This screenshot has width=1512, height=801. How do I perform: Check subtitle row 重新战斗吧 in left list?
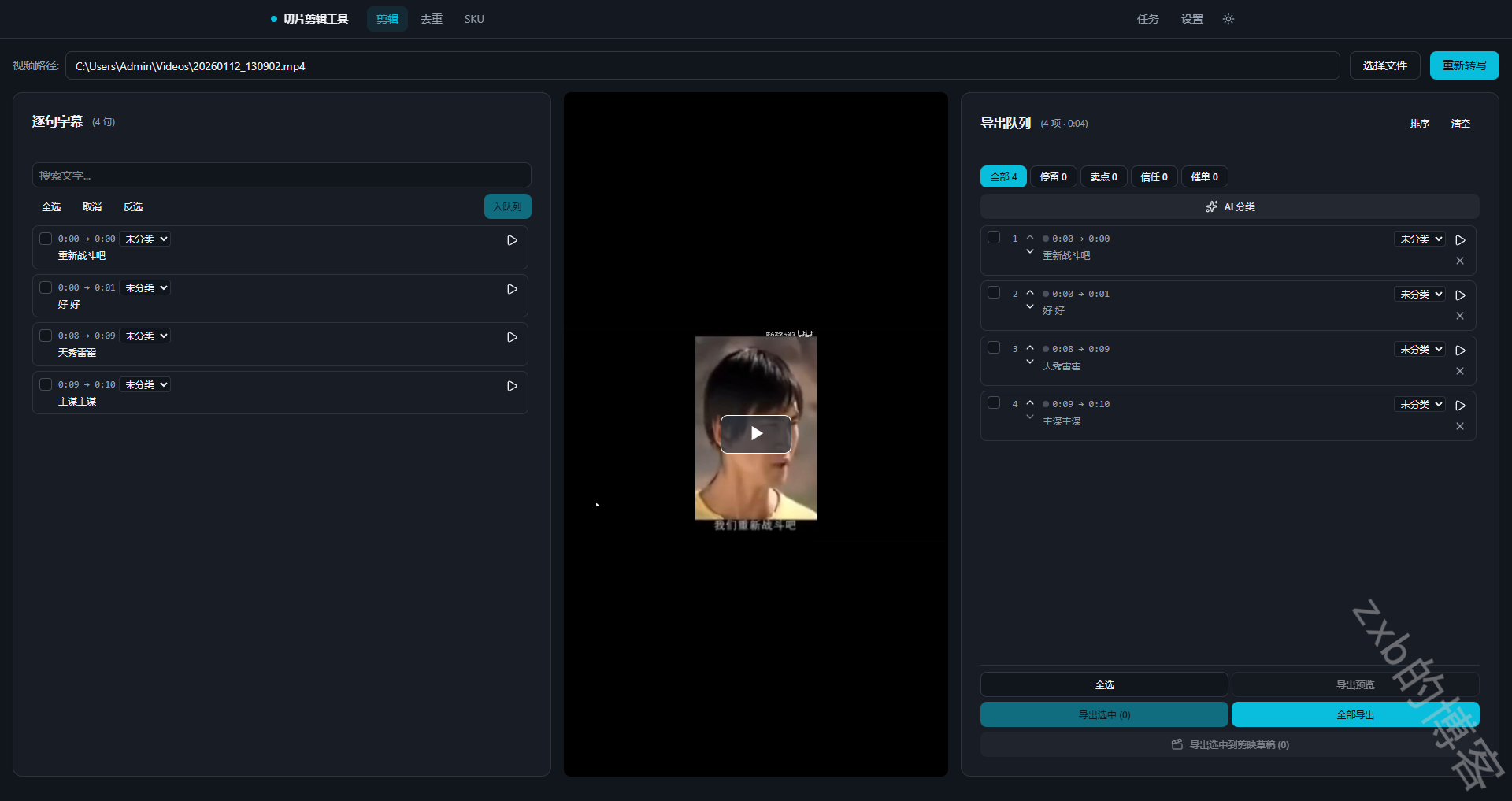[x=46, y=239]
